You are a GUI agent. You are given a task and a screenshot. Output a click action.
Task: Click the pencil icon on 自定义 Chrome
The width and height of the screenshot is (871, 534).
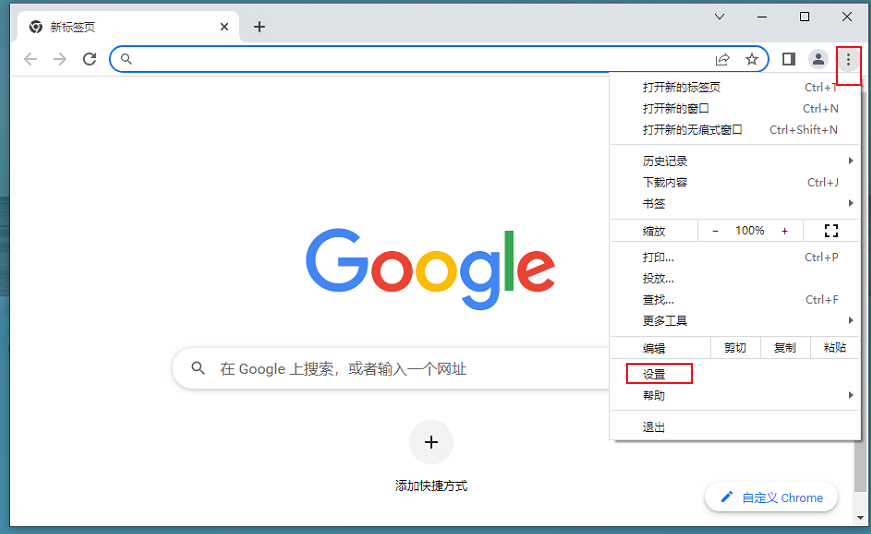pos(727,497)
